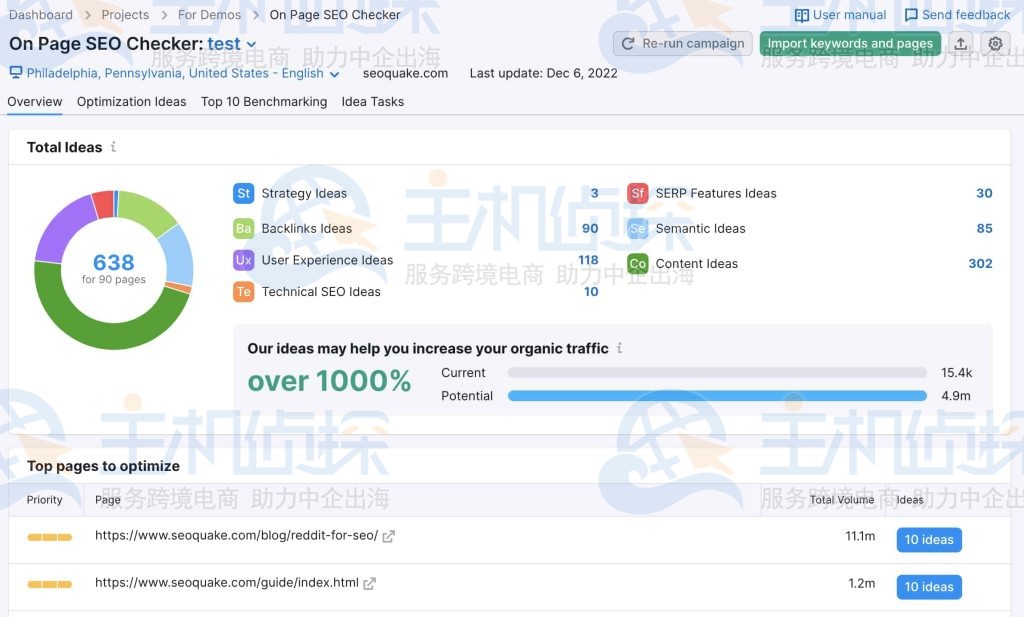Click the Send feedback icon
The image size is (1024, 617).
pyautogui.click(x=911, y=14)
